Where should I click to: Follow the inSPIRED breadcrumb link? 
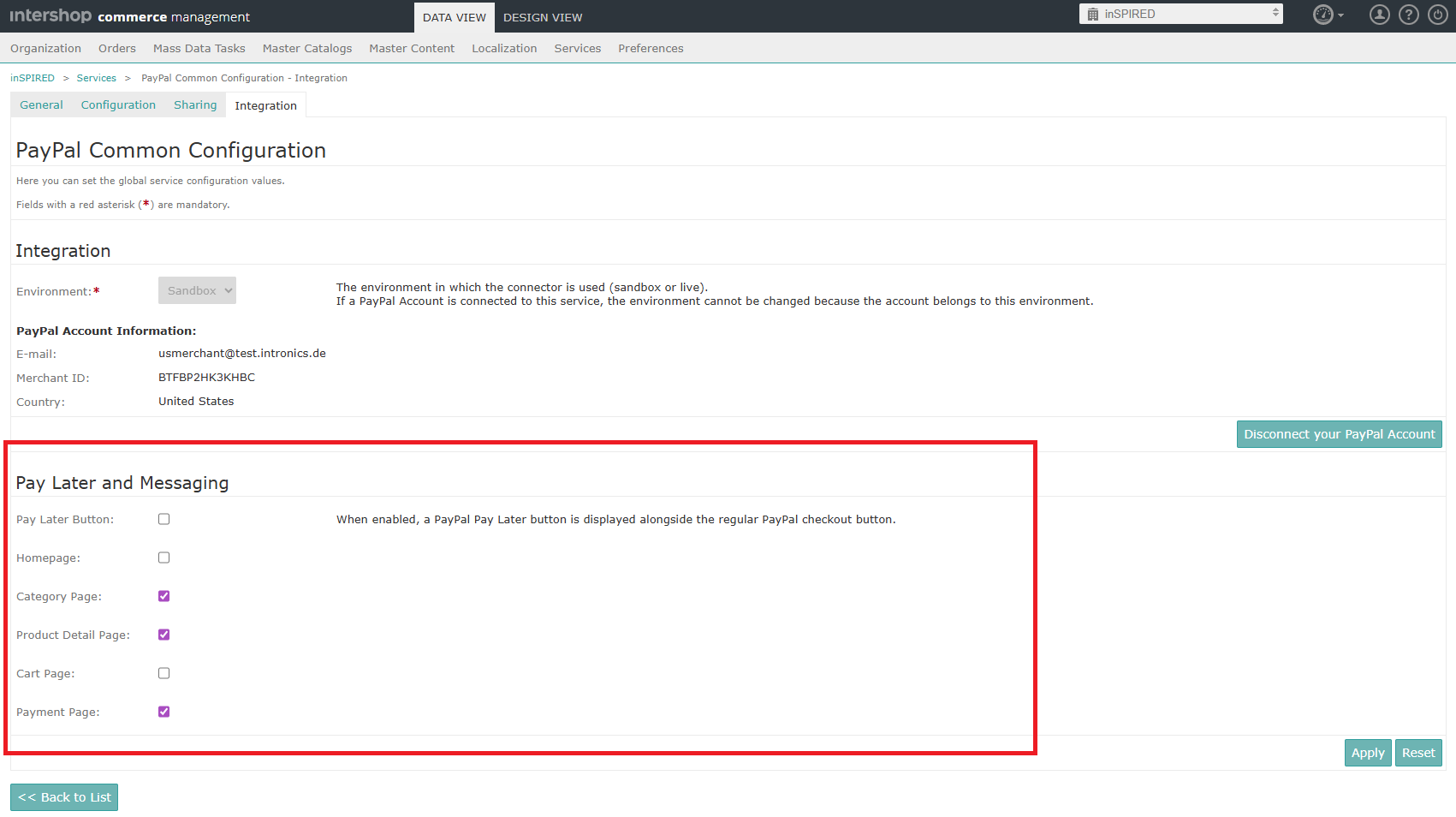[x=33, y=78]
